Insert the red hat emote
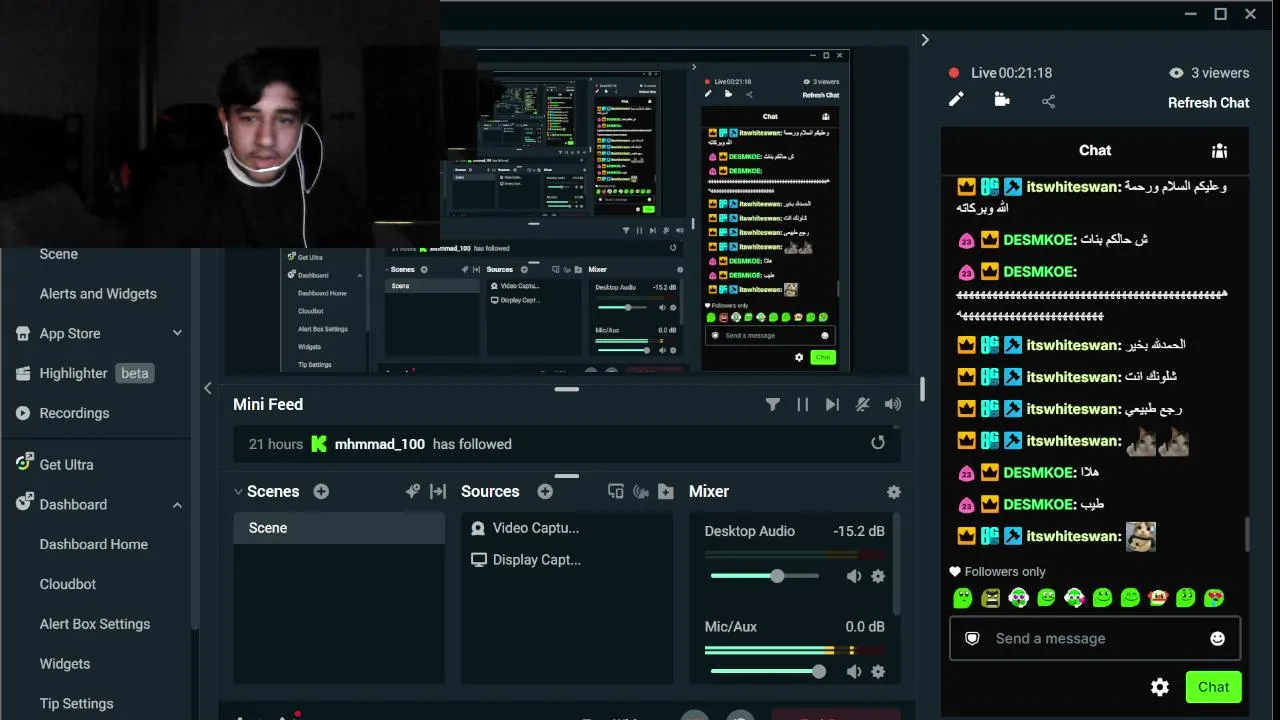 [x=1158, y=598]
